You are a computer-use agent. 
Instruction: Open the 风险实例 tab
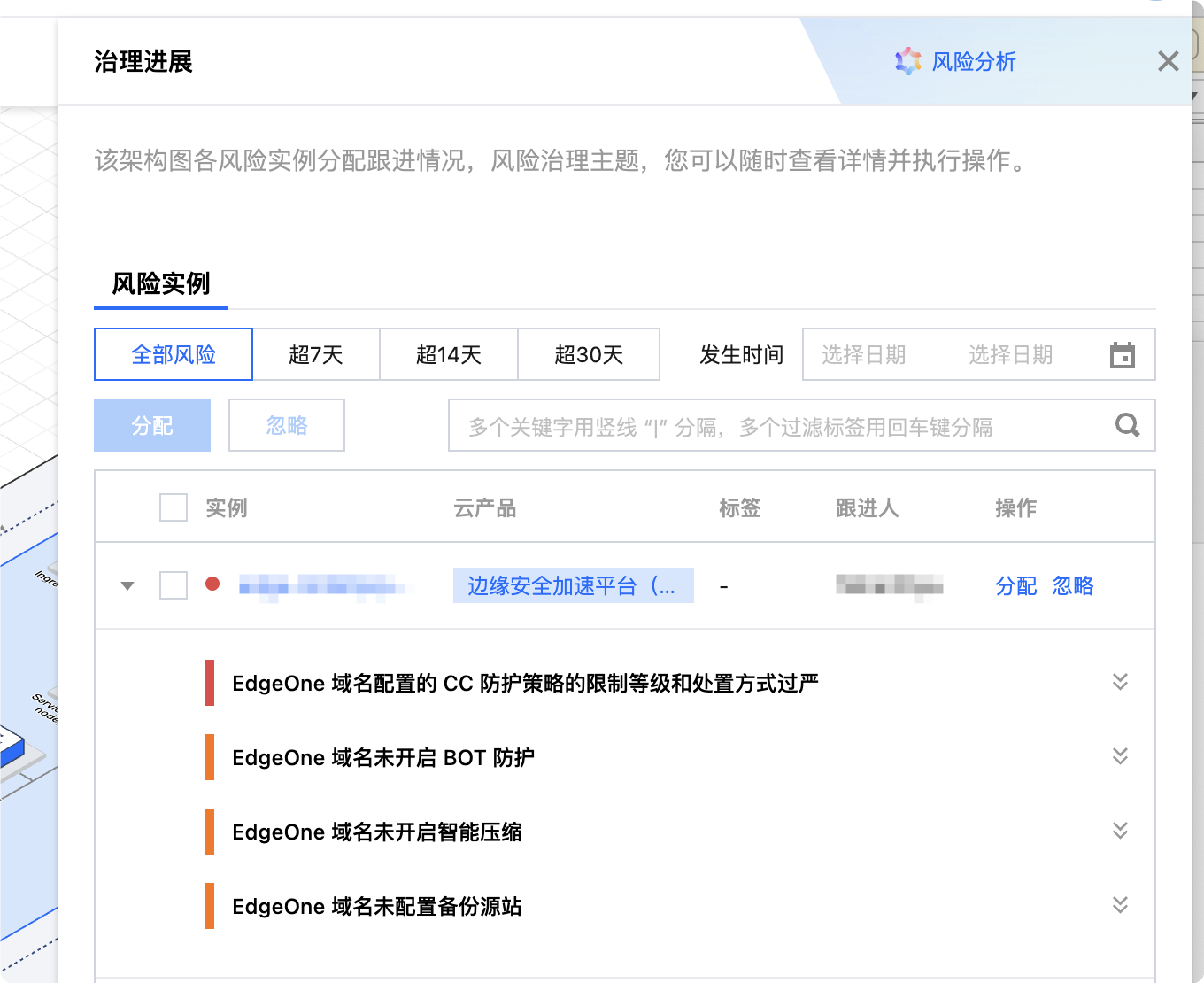[161, 283]
